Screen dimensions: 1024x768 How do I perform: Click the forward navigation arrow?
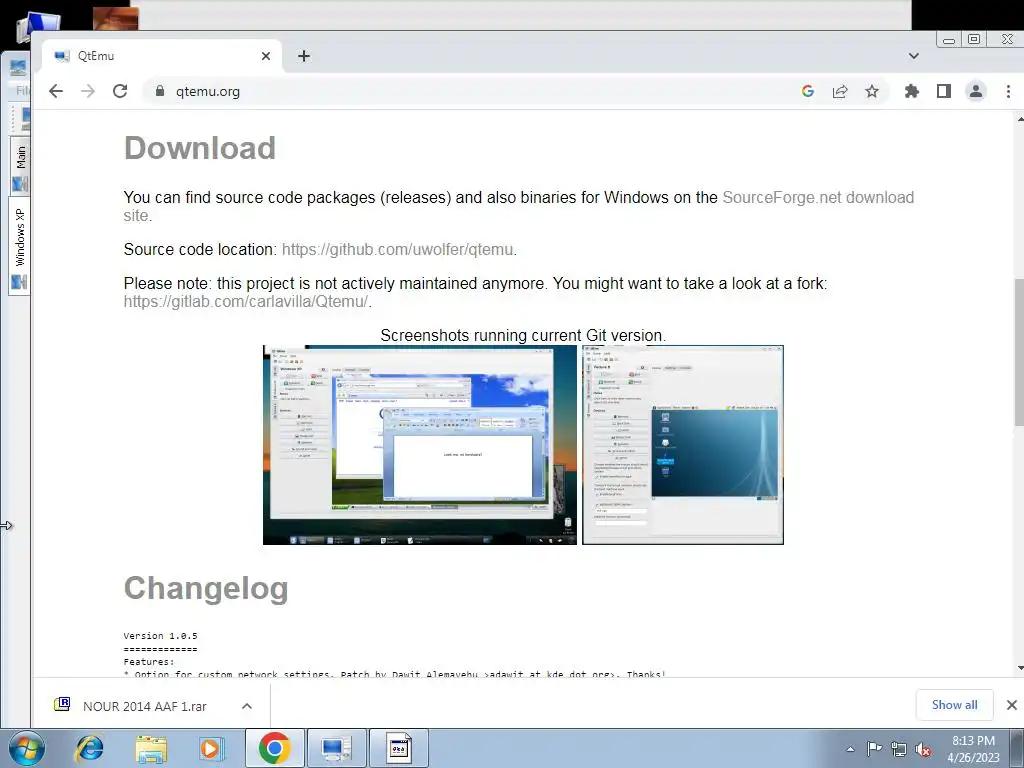tap(88, 91)
